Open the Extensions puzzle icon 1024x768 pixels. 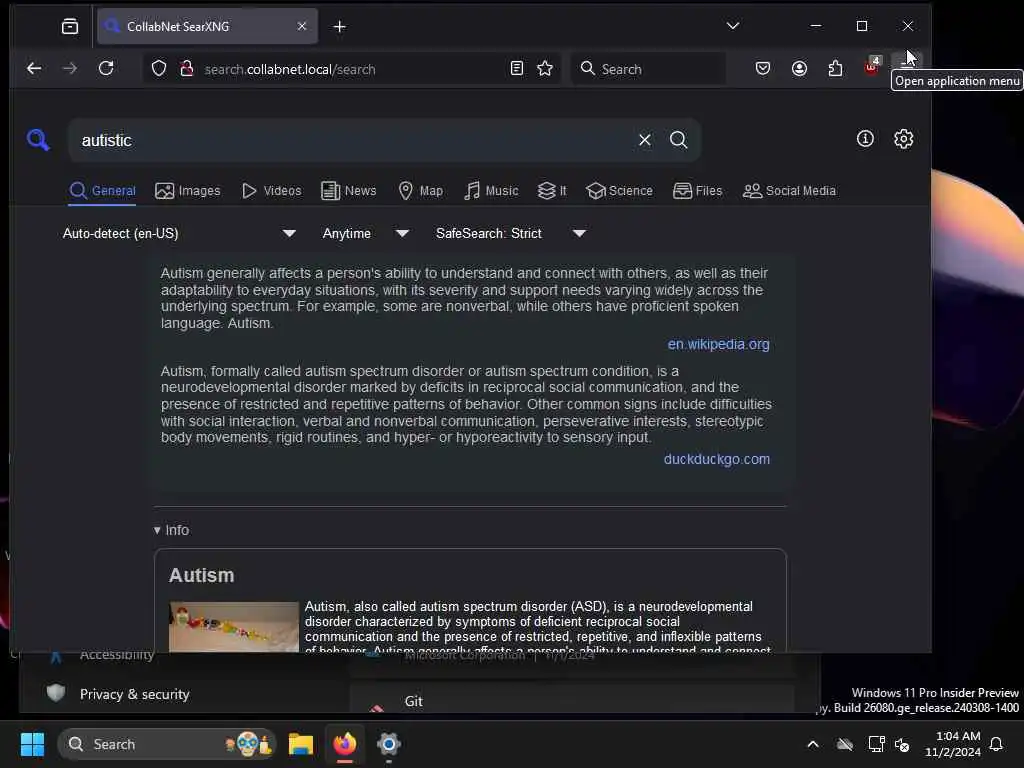[x=835, y=69]
